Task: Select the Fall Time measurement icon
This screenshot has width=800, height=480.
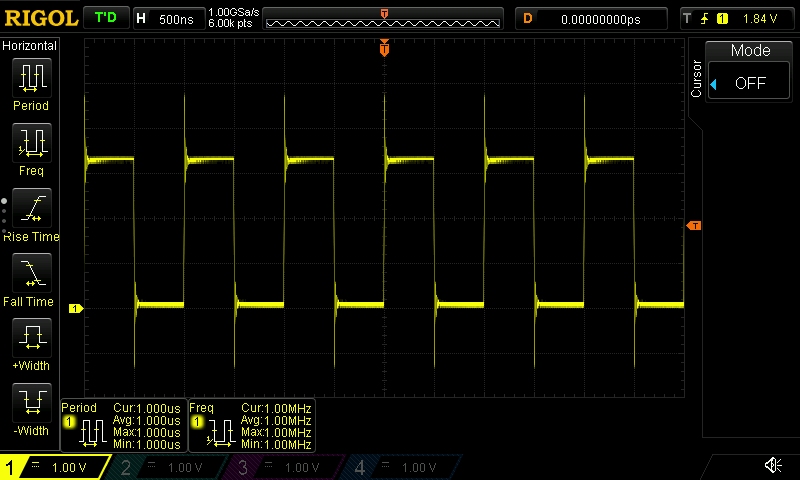Action: (x=32, y=273)
